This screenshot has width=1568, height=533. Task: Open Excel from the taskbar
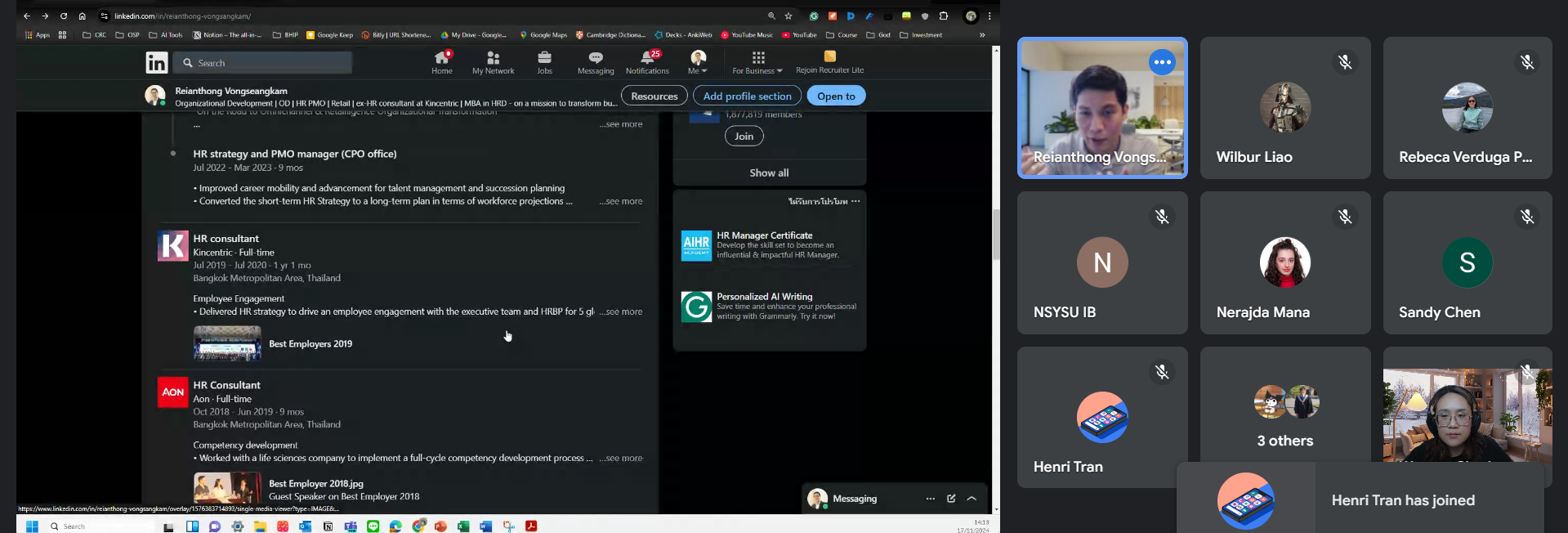(463, 526)
